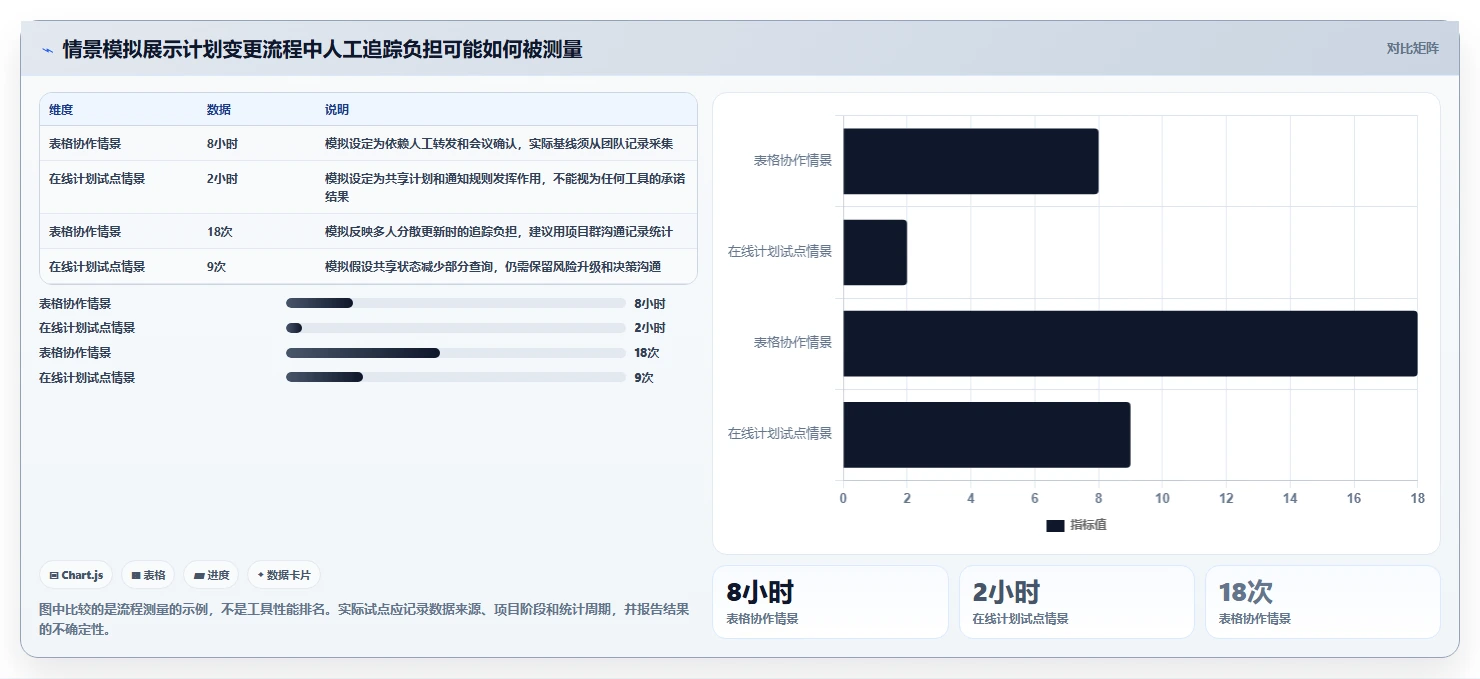
Task: Click the x-axis tick label 14
Action: 1290,498
